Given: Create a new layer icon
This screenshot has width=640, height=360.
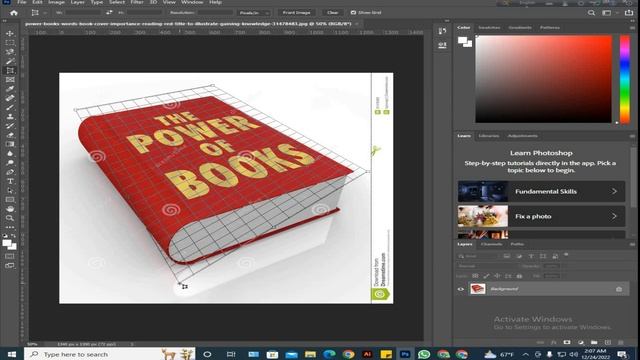Looking at the screenshot, I should coord(608,342).
